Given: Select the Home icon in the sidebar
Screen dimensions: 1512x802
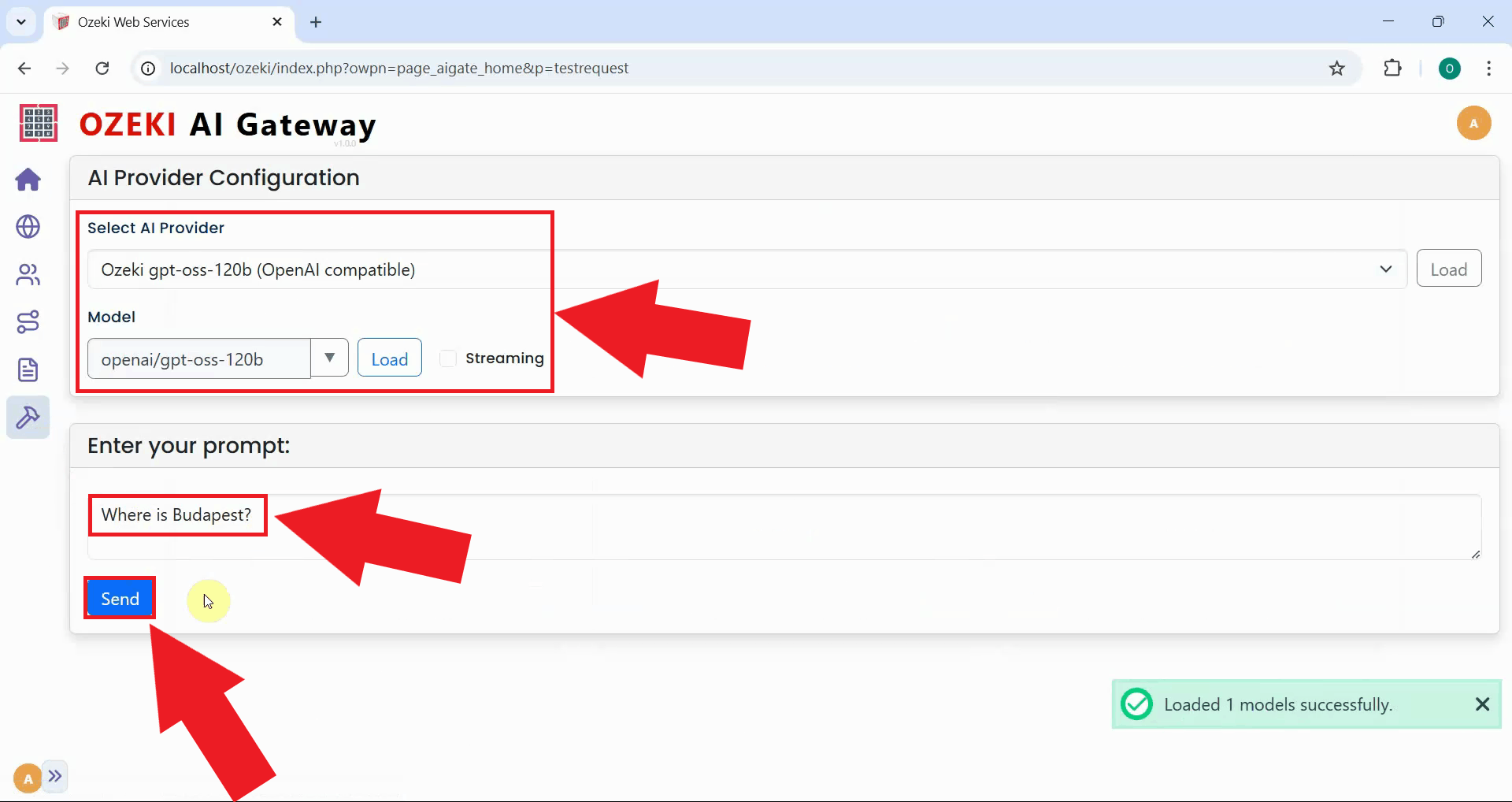Looking at the screenshot, I should (28, 180).
